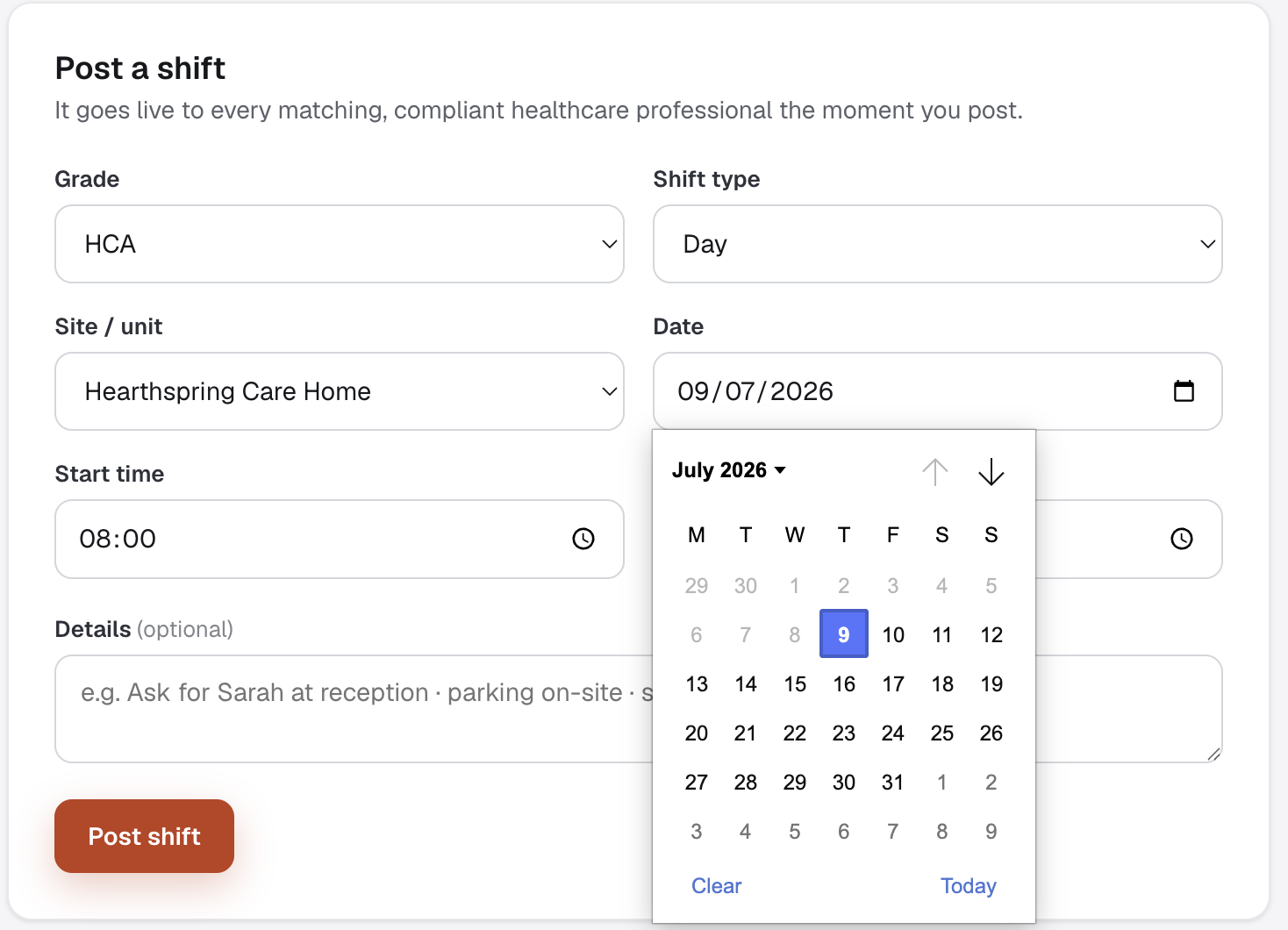Select 22 July in the calendar

tap(795, 733)
